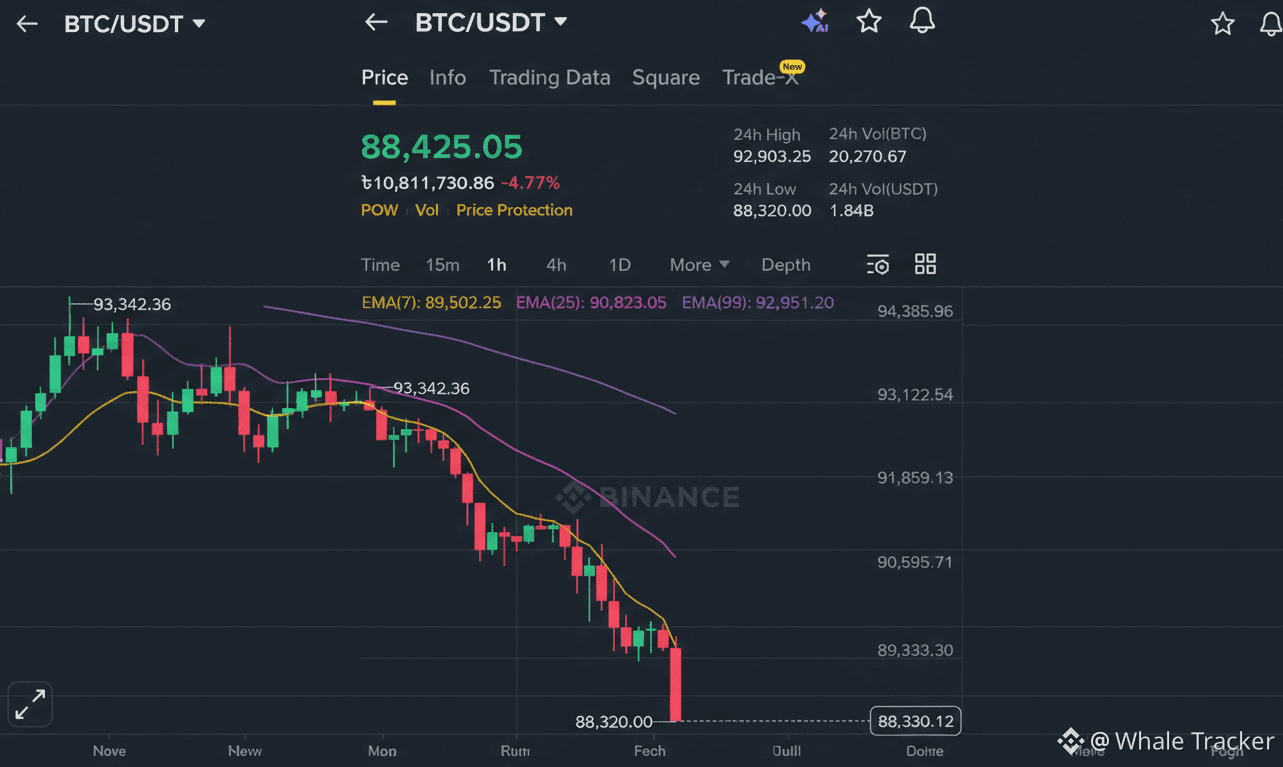Click the 24h Vol(BTC) value 20,270.67

868,157
